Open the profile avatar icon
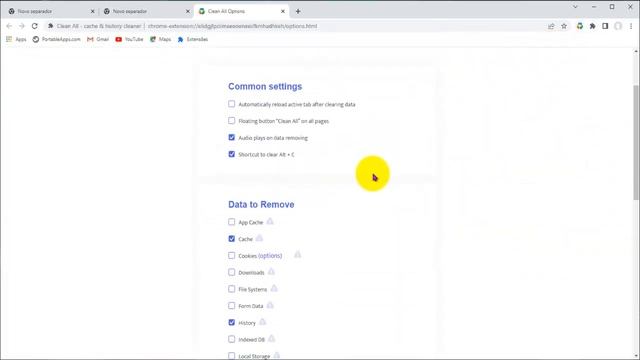 [618, 26]
